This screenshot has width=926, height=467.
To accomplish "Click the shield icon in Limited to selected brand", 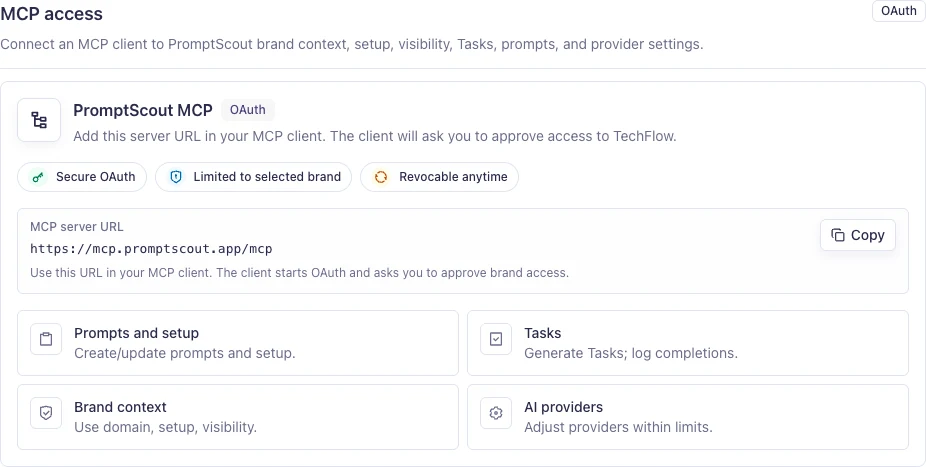I will 175,177.
